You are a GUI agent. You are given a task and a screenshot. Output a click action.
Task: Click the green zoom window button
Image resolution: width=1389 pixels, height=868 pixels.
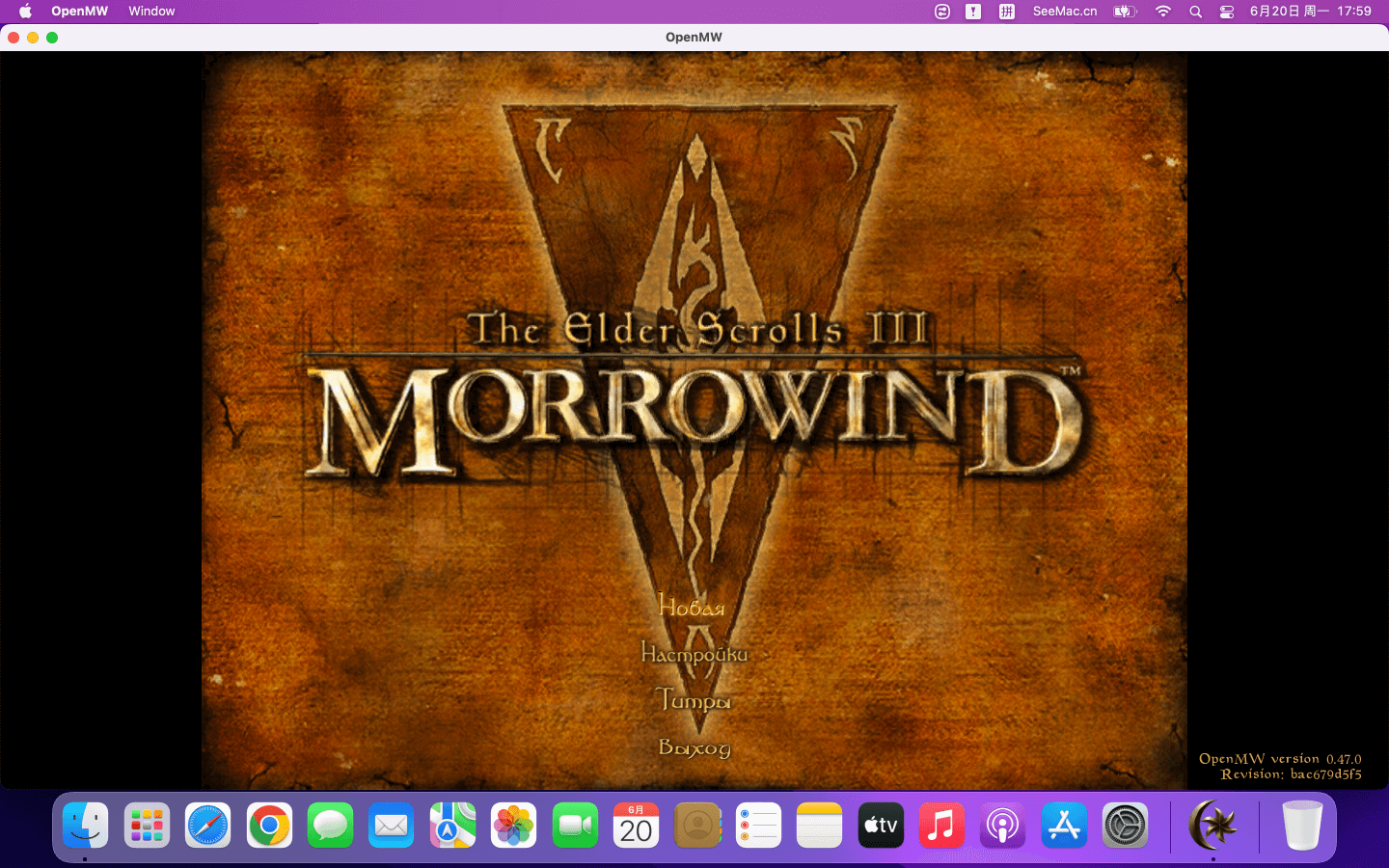point(52,38)
